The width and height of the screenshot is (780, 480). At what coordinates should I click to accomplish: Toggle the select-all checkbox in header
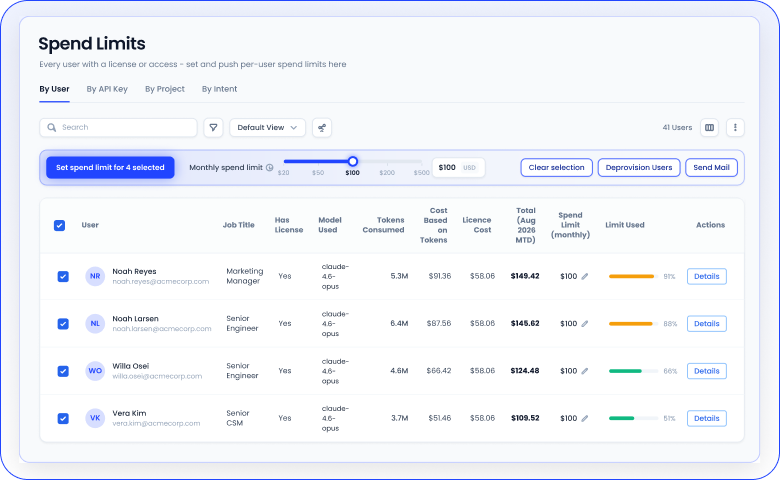point(59,225)
